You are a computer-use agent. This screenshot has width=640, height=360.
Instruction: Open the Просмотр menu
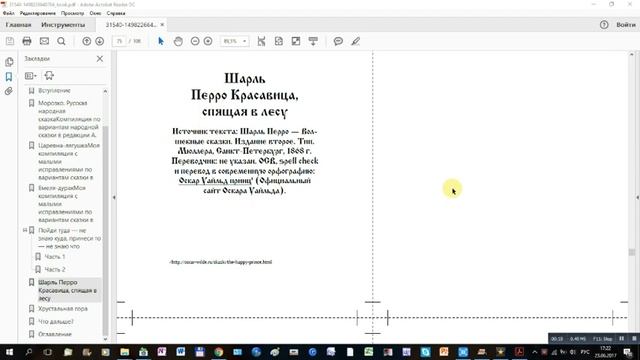click(72, 13)
